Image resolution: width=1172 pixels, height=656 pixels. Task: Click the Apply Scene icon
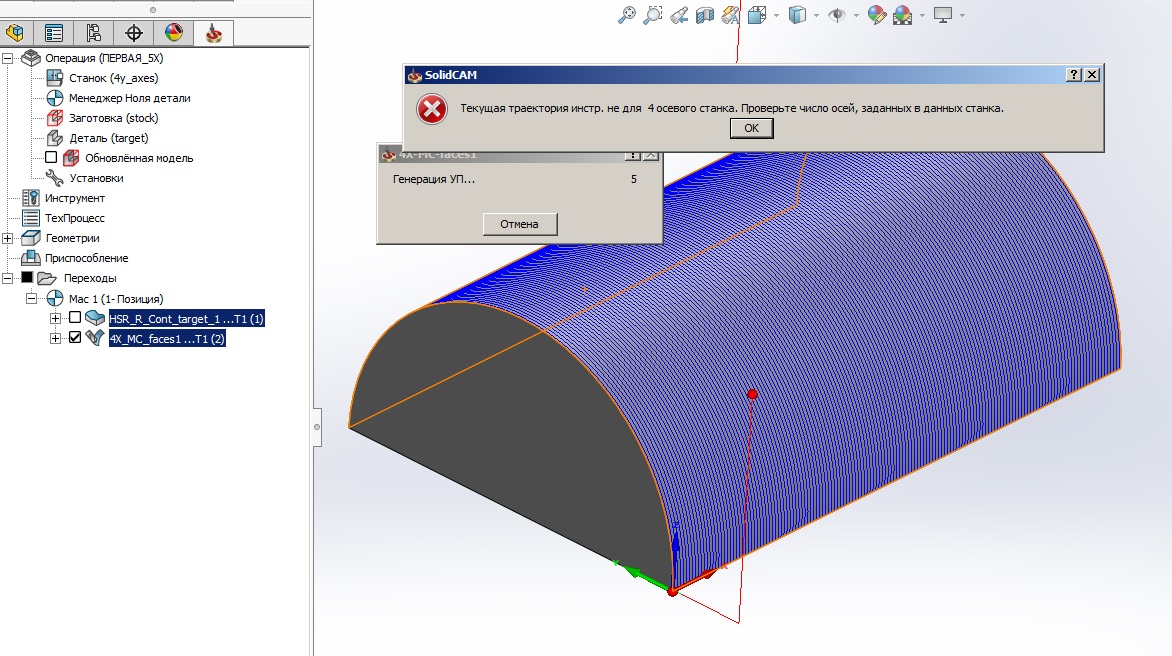click(902, 15)
